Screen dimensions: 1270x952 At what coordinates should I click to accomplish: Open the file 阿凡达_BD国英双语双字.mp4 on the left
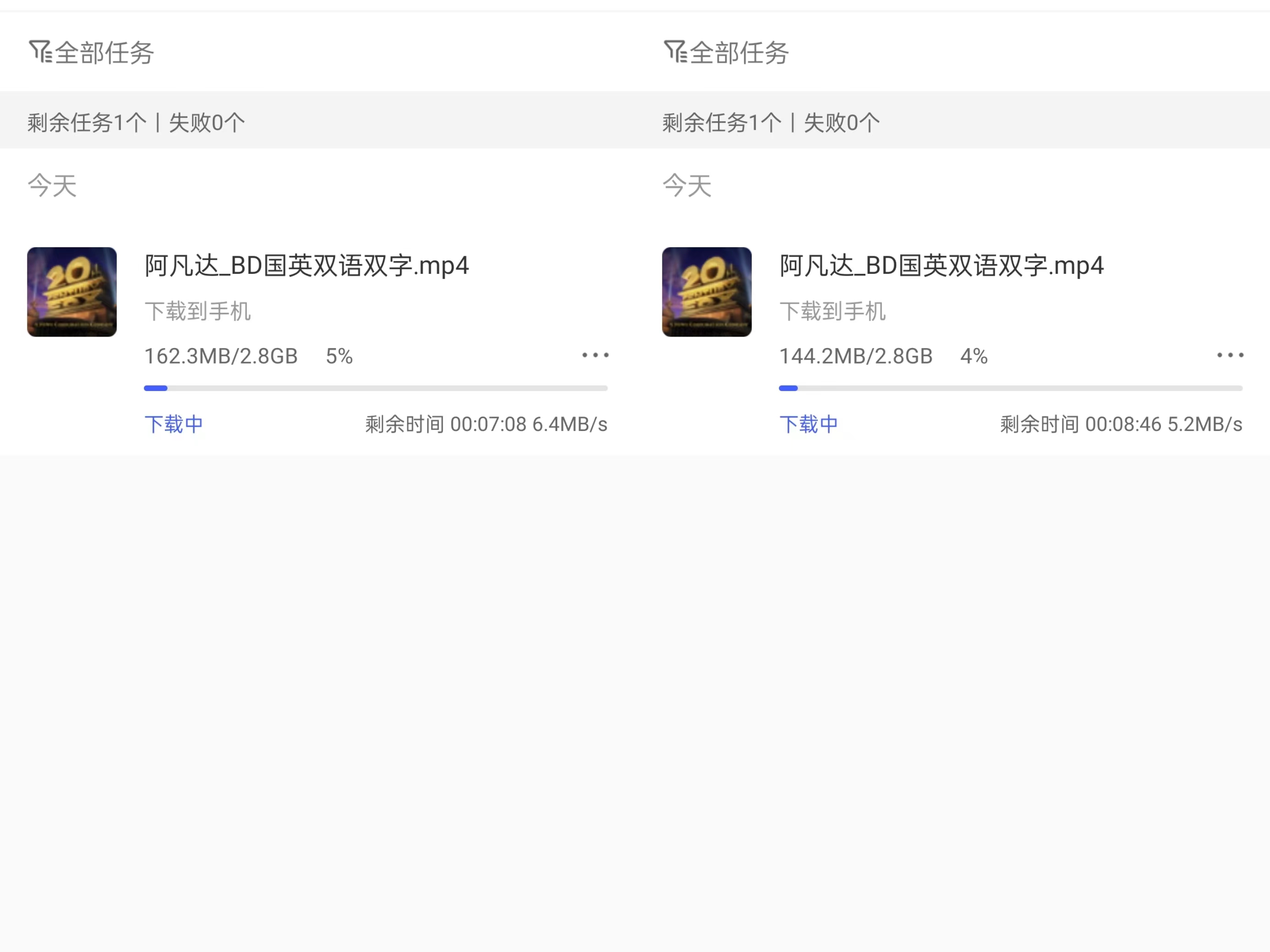pyautogui.click(x=307, y=266)
